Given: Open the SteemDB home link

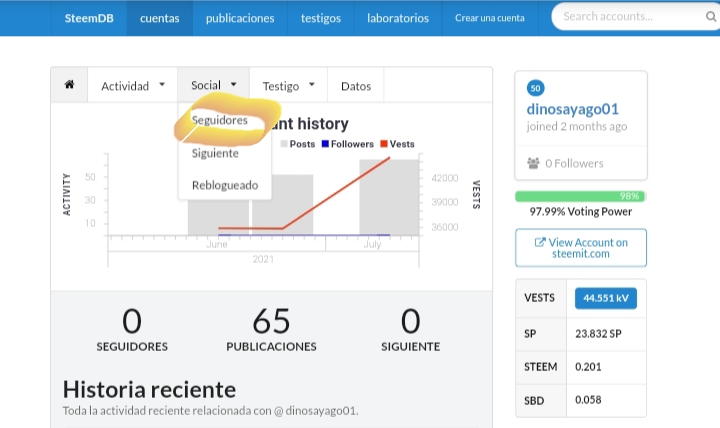Looking at the screenshot, I should (89, 18).
